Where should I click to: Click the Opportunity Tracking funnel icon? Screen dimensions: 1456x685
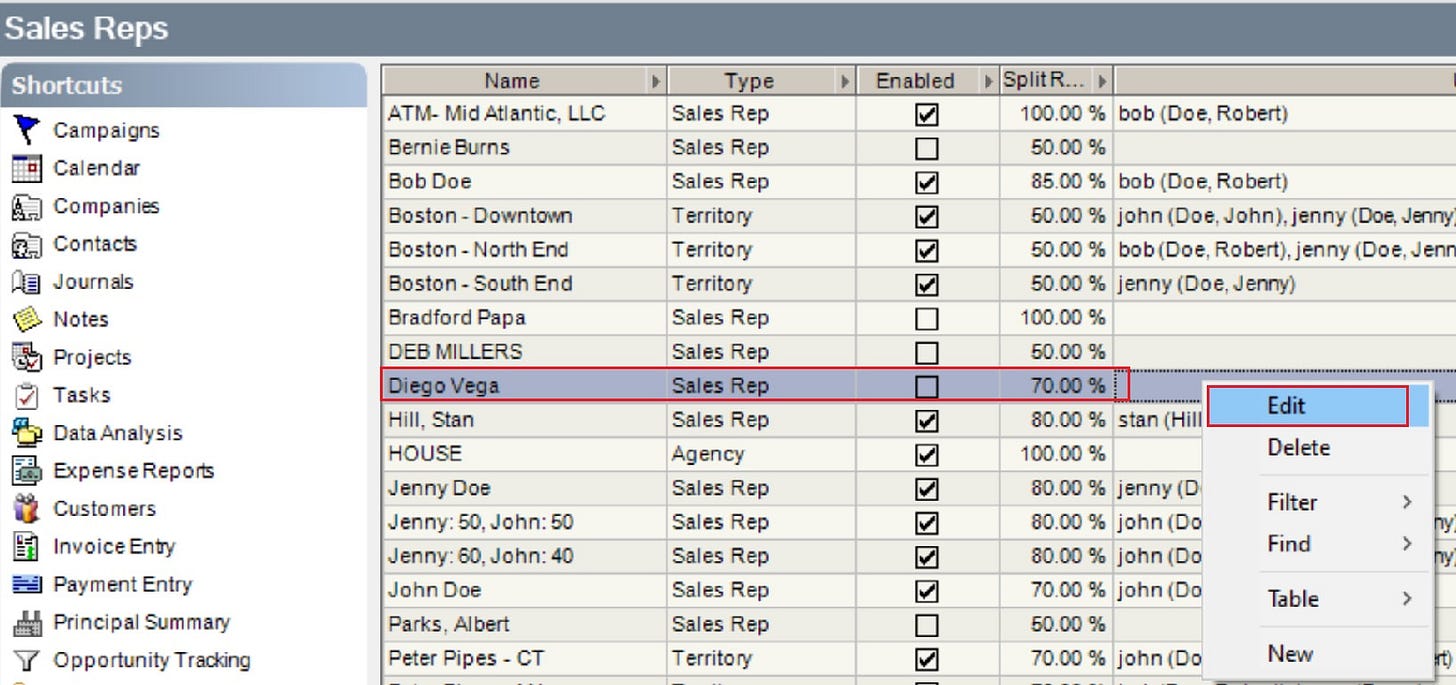pos(27,660)
